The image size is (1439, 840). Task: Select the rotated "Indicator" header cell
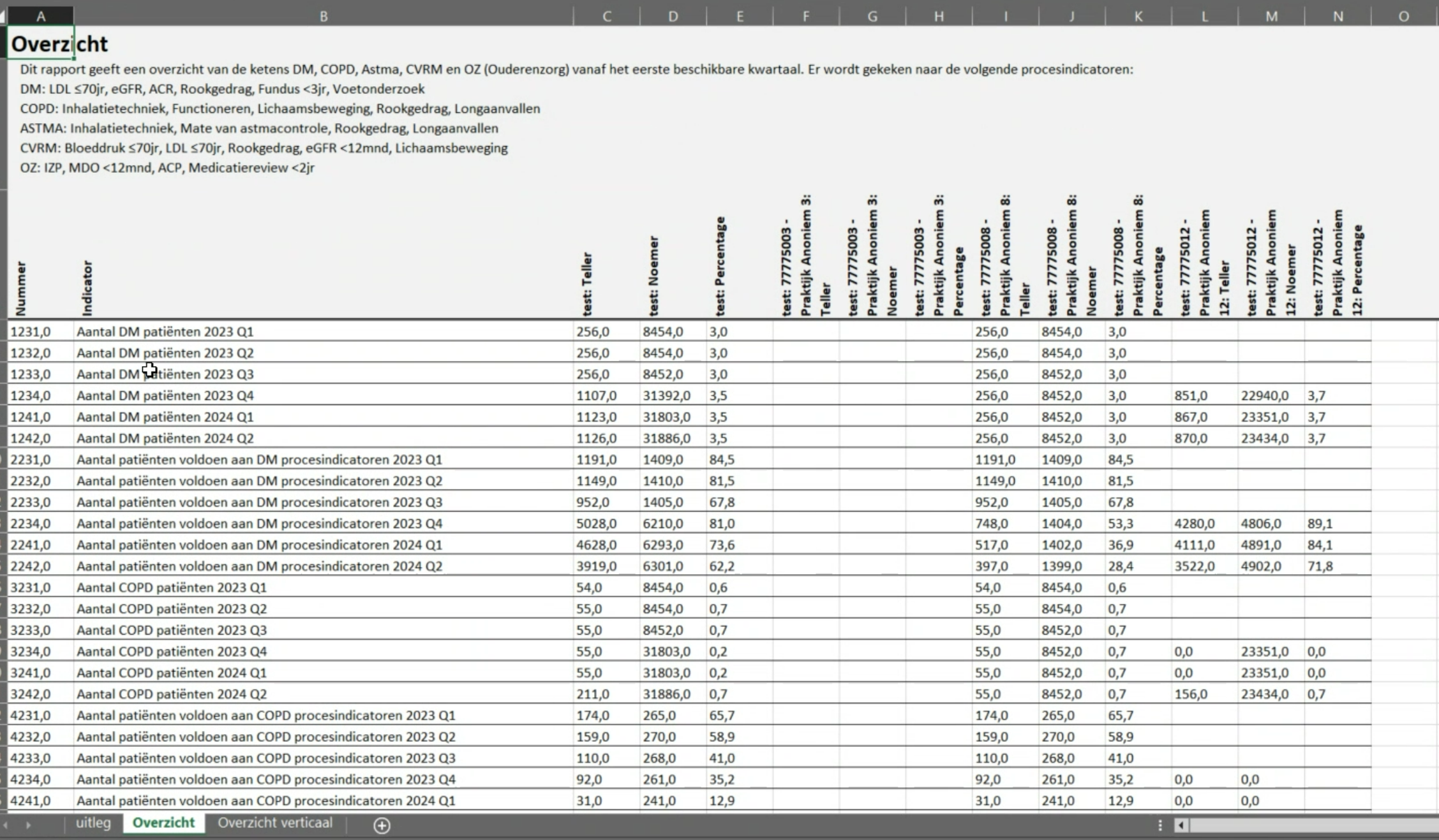[x=324, y=255]
